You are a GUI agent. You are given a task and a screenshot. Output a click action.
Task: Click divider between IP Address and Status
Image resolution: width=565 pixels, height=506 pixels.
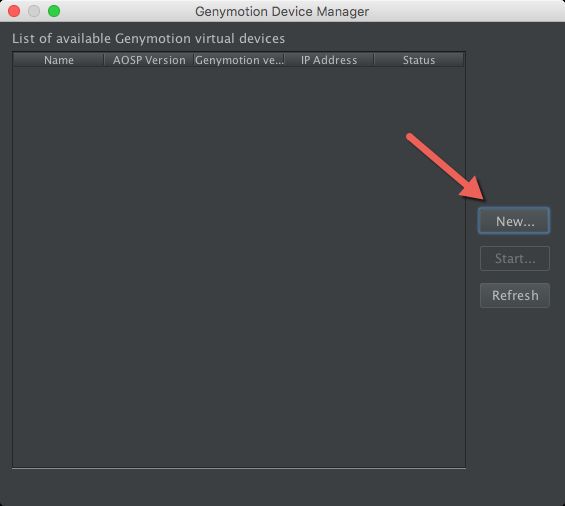tap(374, 60)
